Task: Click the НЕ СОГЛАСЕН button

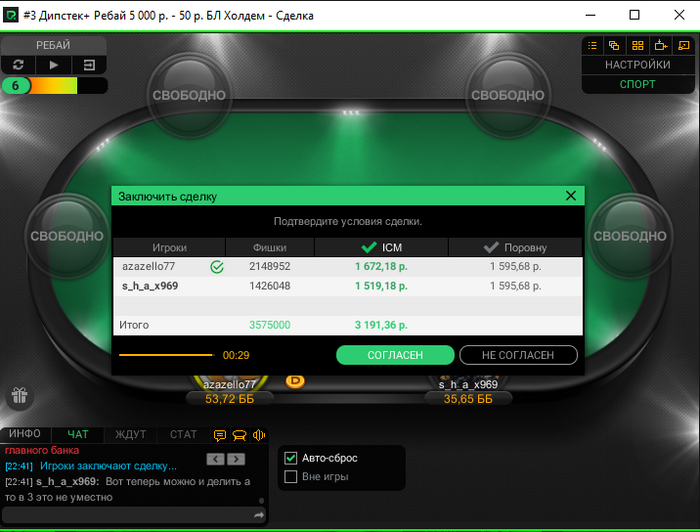Action: point(518,355)
